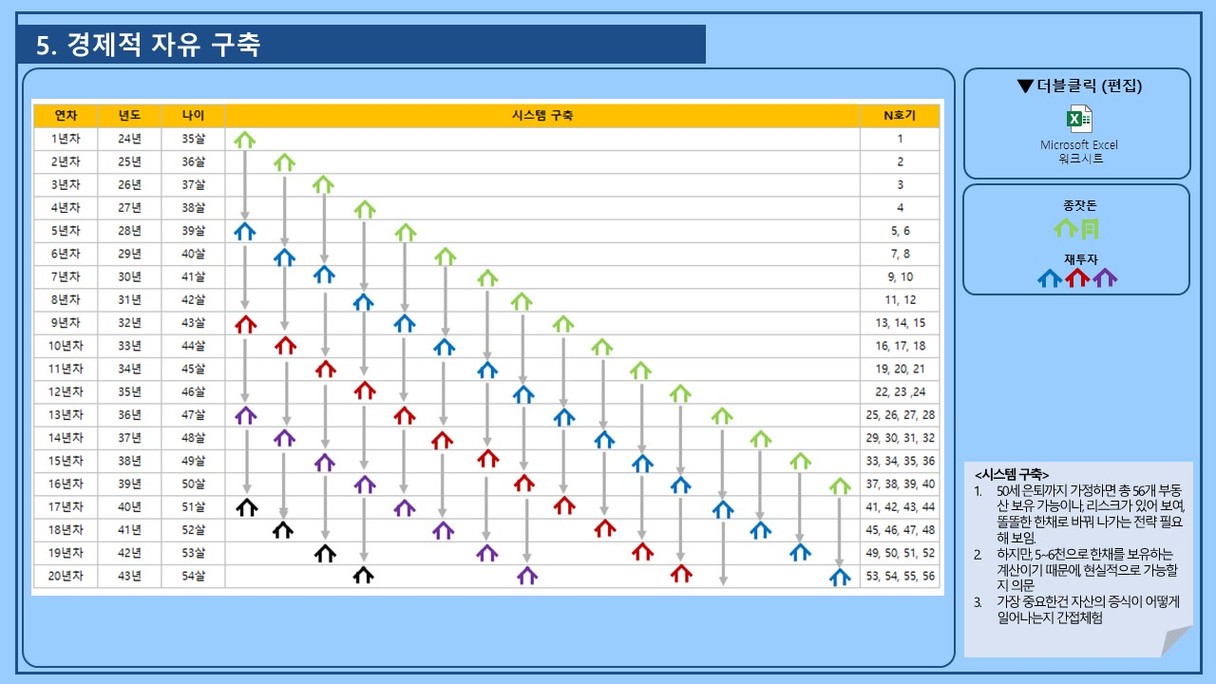Click the '5, 6' N호기 cell
Screen dimensions: 1216x684
pos(899,231)
